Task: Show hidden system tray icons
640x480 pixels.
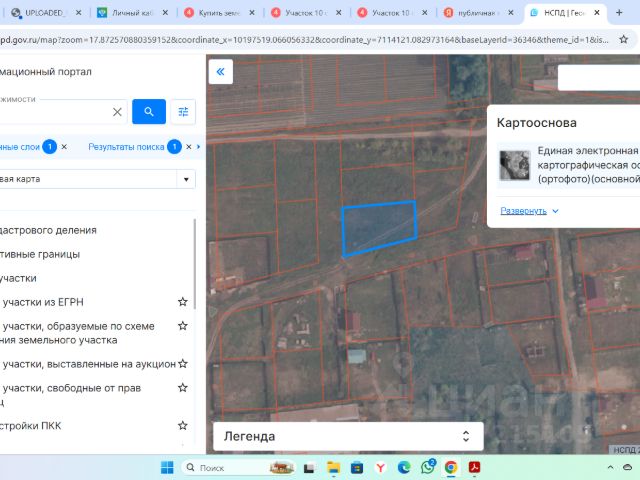Action: tap(610, 467)
